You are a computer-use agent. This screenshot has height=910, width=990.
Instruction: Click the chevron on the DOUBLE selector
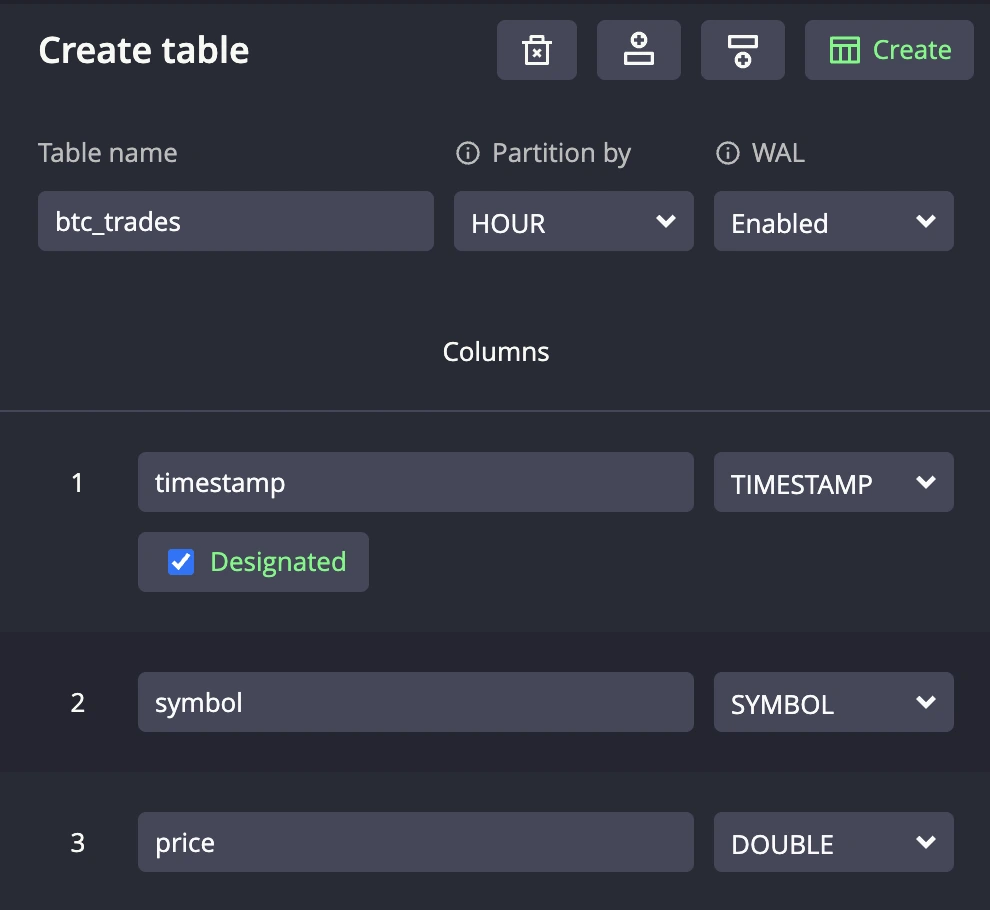[925, 842]
